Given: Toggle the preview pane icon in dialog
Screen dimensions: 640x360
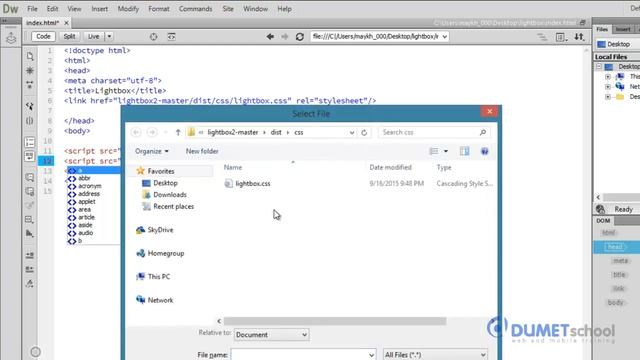Looking at the screenshot, I should click(x=464, y=151).
